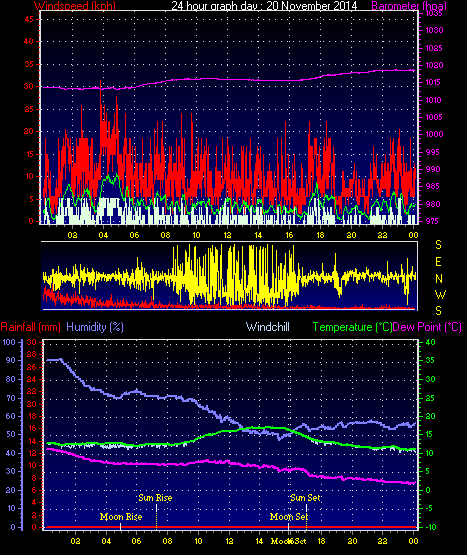Click rainfall scale value 28
Image resolution: width=467 pixels, height=555 pixels.
click(x=32, y=354)
